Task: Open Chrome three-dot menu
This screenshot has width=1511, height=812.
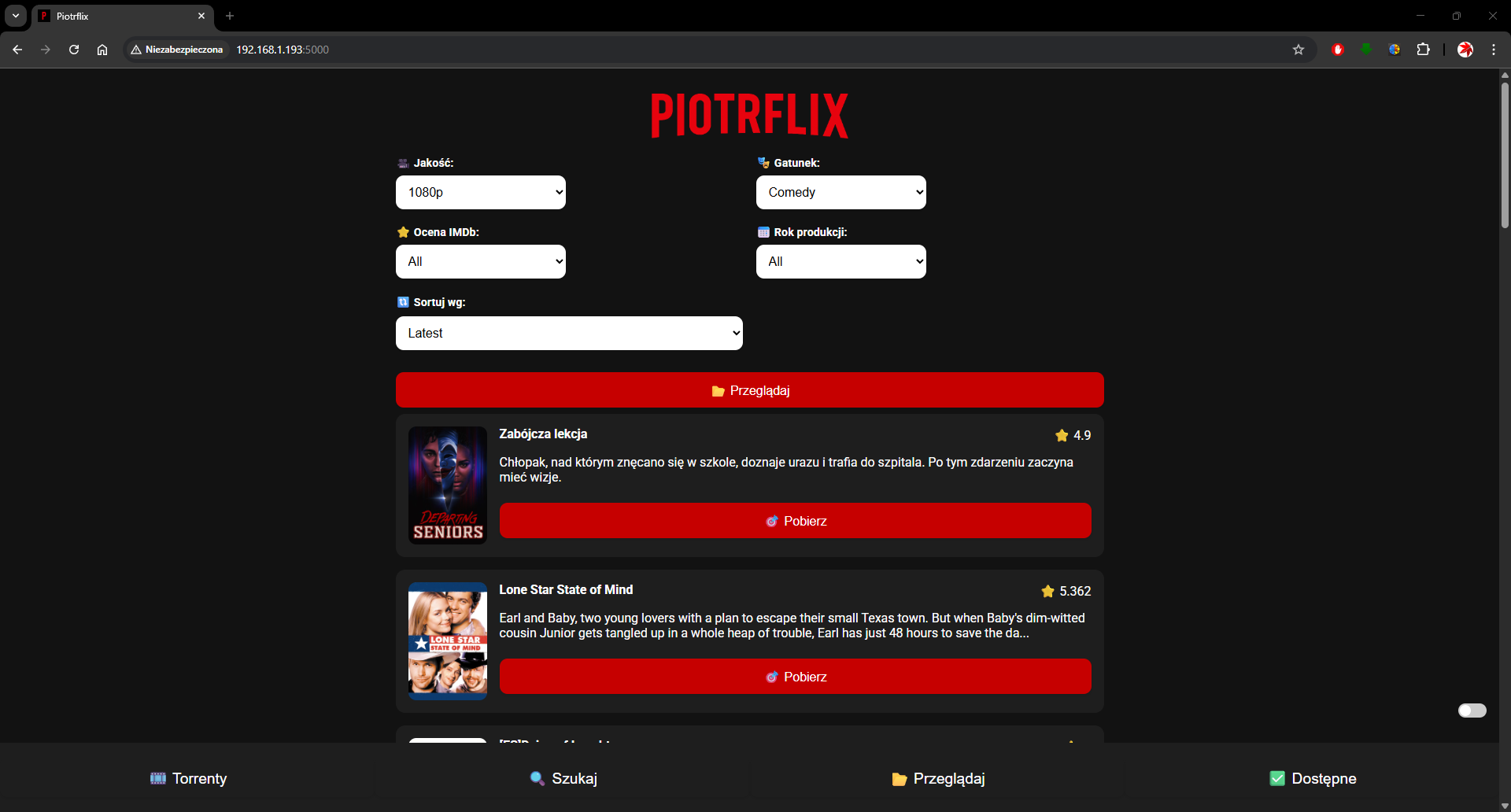Action: [x=1494, y=50]
